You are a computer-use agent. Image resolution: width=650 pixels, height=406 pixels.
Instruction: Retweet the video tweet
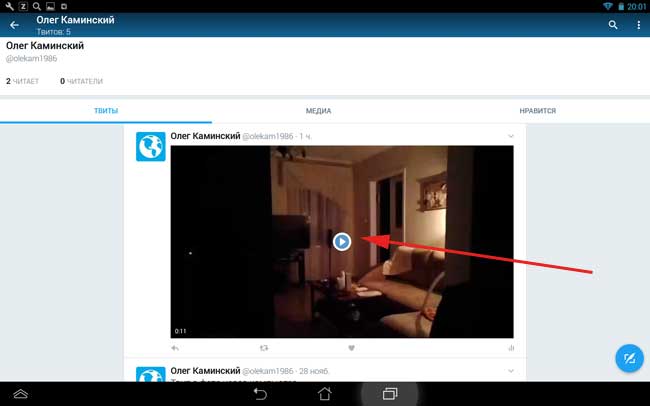tap(264, 349)
